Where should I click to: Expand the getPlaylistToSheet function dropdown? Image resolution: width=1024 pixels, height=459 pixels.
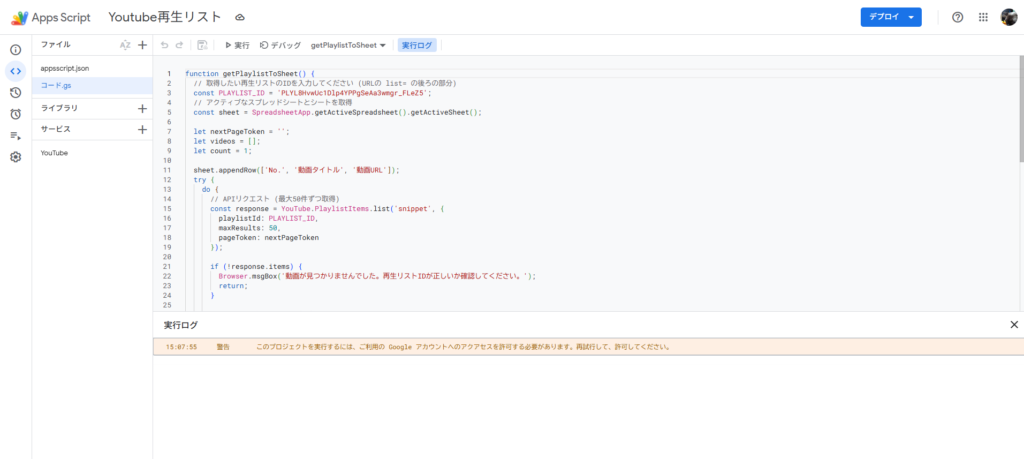pyautogui.click(x=348, y=45)
